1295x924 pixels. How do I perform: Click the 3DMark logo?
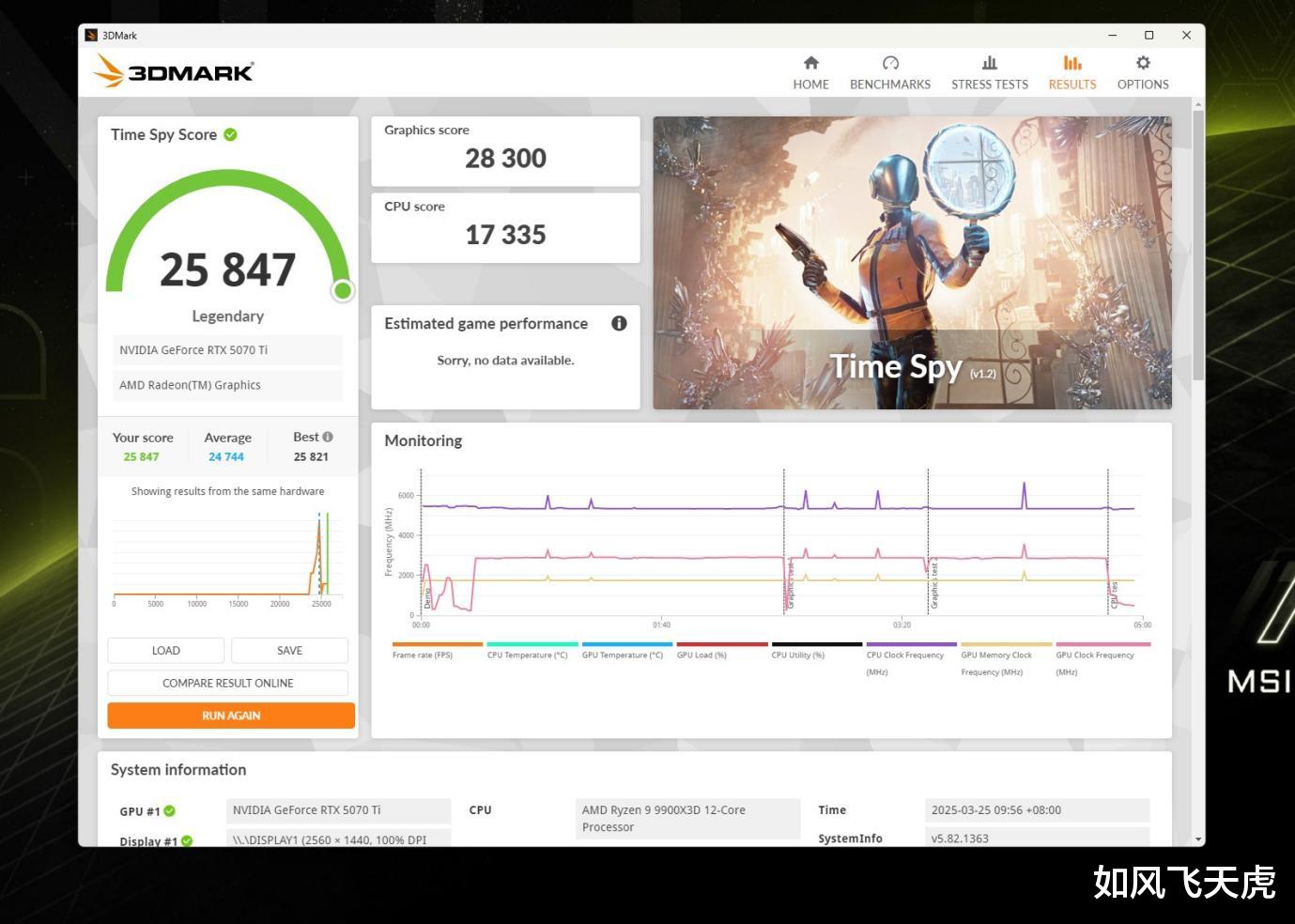[x=174, y=71]
